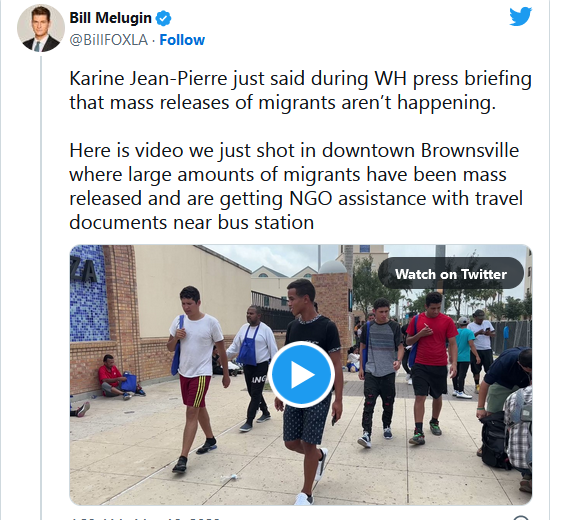Click the black backpack in video corner
575x520 pixels.
coord(496,440)
